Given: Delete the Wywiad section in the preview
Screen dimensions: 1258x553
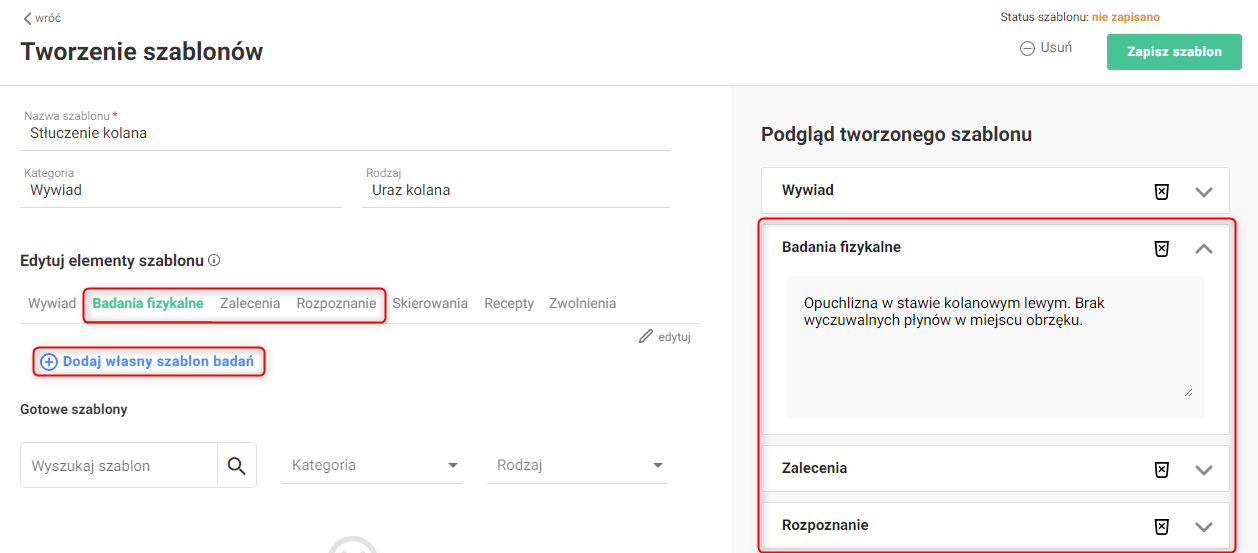Looking at the screenshot, I should 1162,191.
